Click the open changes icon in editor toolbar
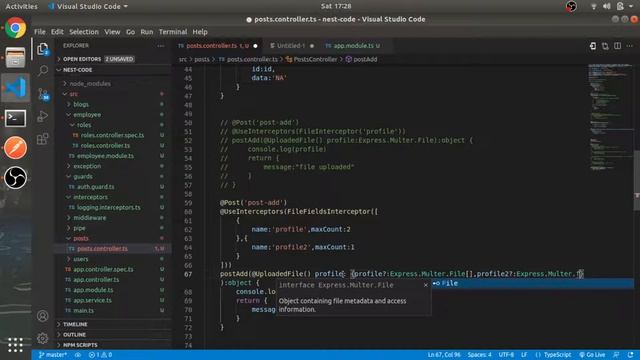Image resolution: width=640 pixels, height=360 pixels. click(605, 46)
